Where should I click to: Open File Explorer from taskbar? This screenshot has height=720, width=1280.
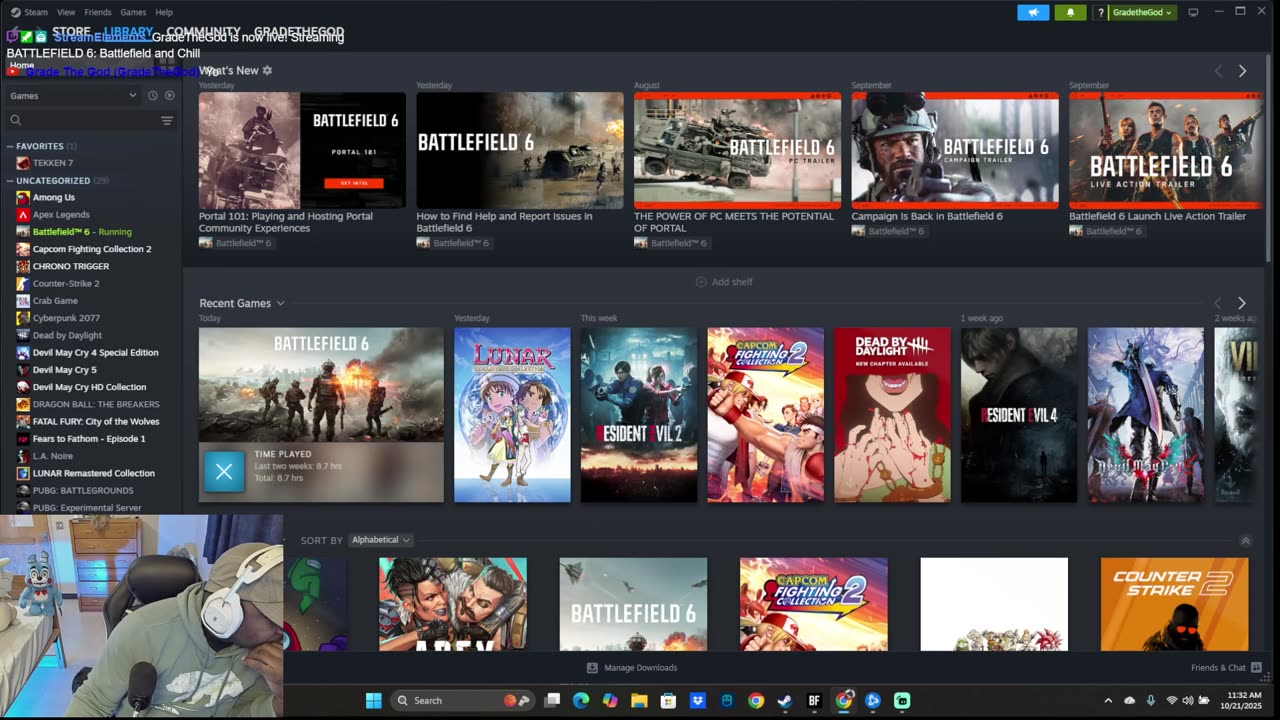(x=639, y=700)
